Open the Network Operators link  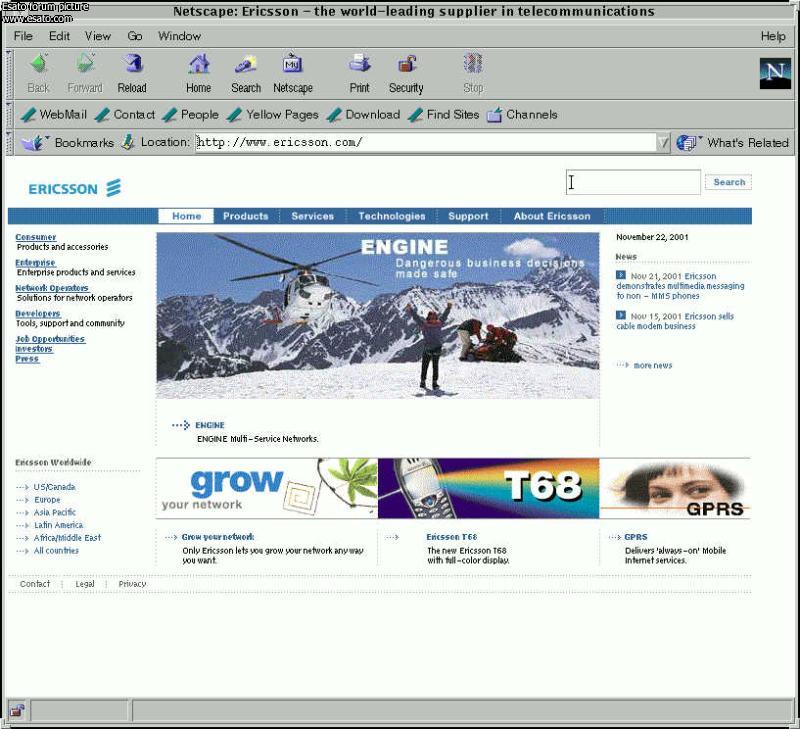pyautogui.click(x=52, y=288)
